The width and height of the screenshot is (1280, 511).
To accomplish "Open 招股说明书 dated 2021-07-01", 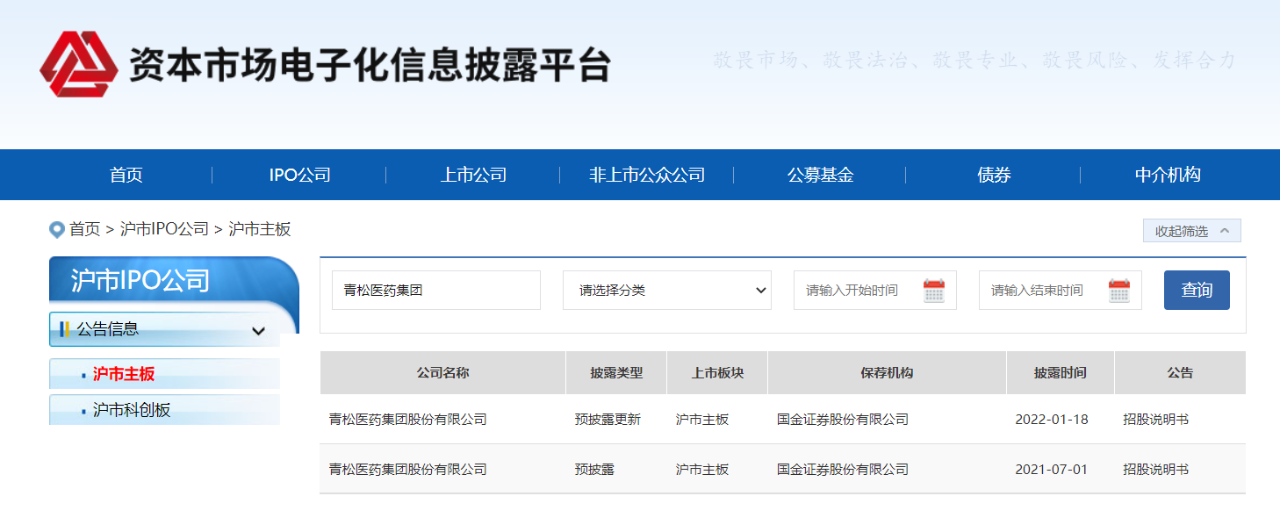I will point(1156,469).
